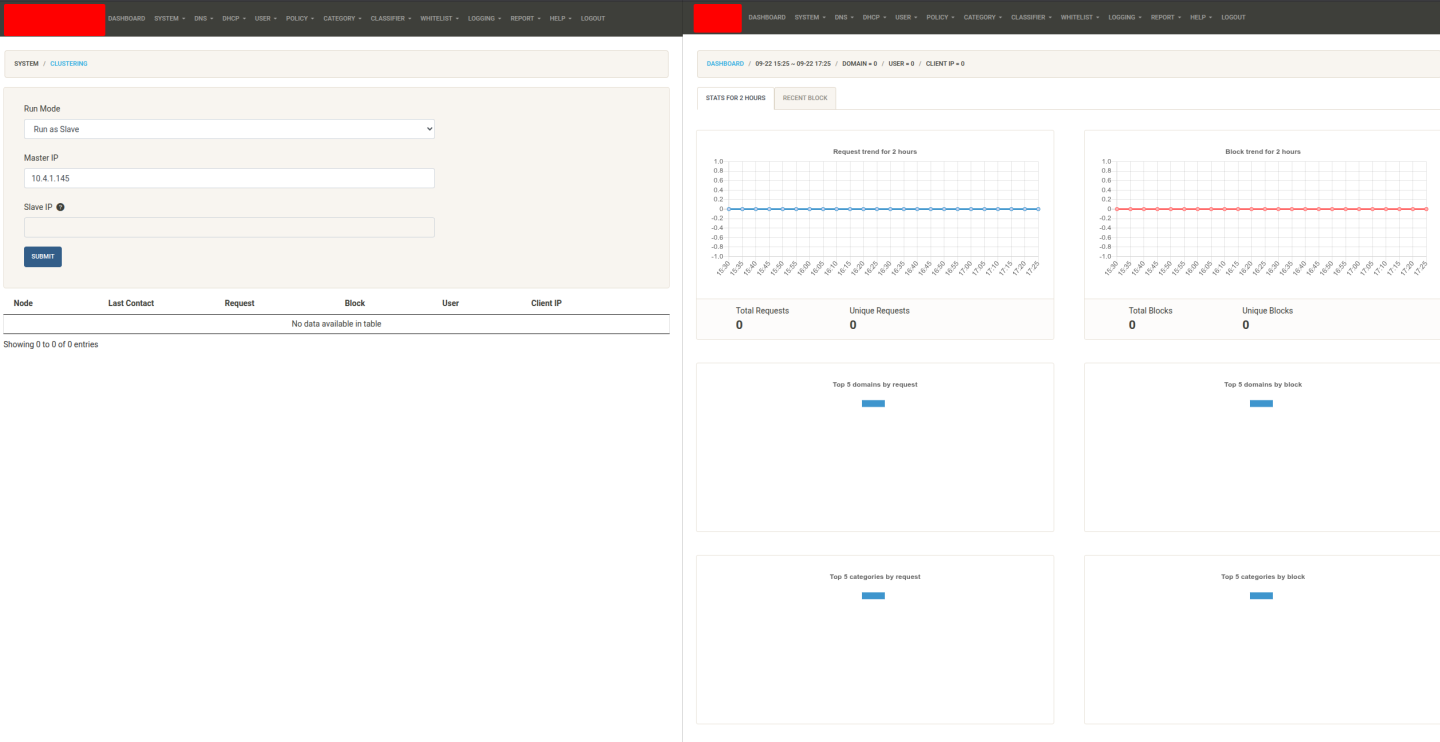Select the Stats for 2 Hours tab
1440x742 pixels.
[x=735, y=98]
